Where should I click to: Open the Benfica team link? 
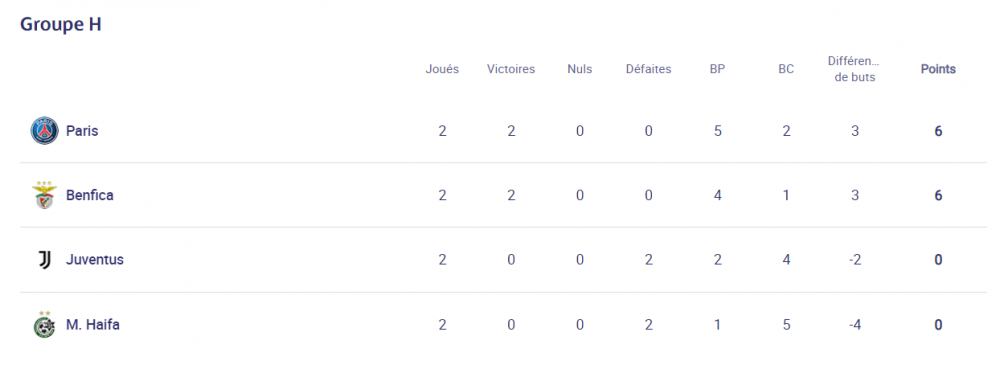[90, 196]
